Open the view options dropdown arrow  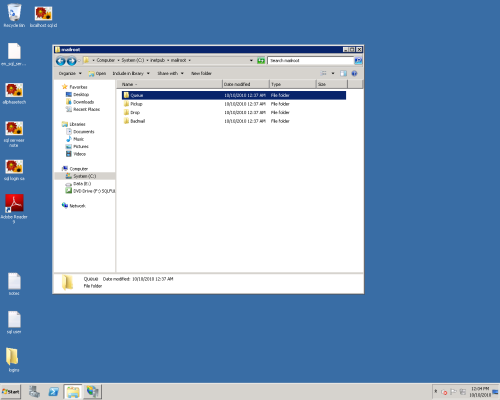(333, 73)
